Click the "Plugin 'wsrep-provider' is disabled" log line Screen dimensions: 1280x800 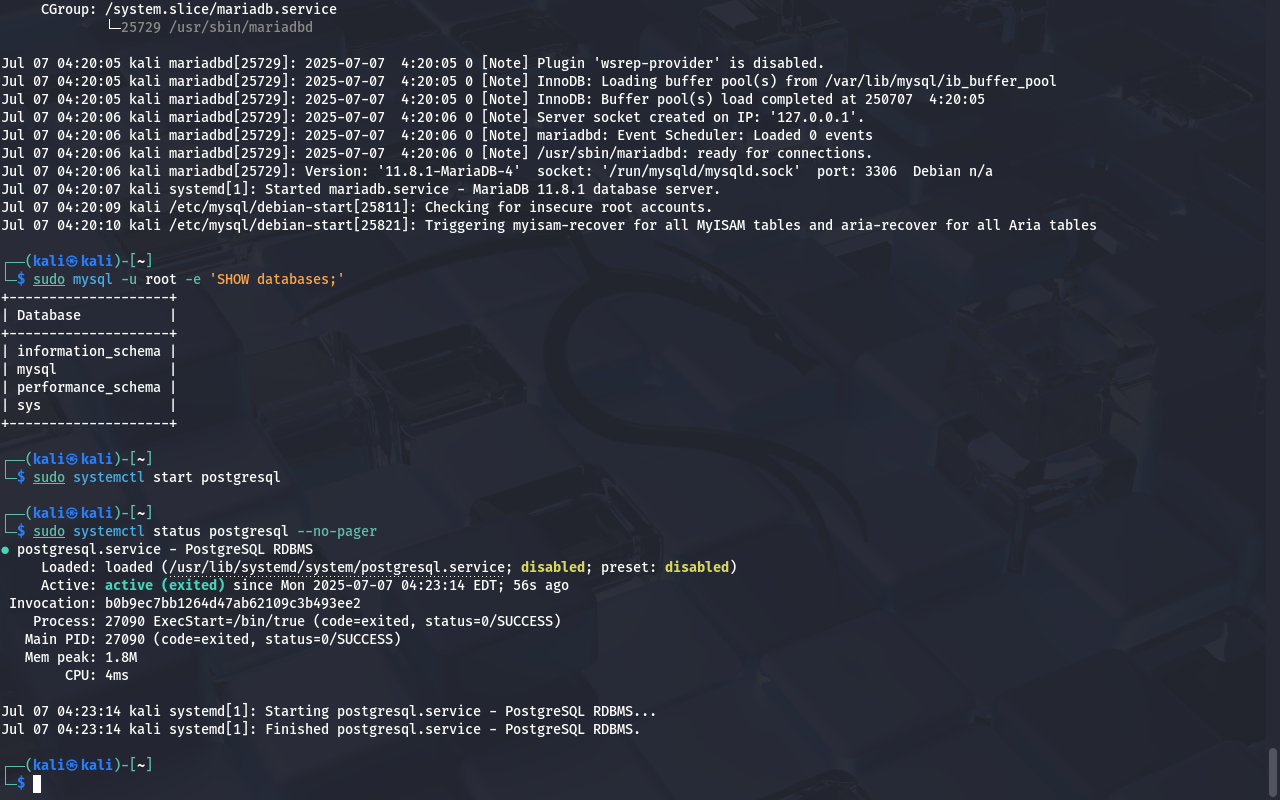point(413,63)
